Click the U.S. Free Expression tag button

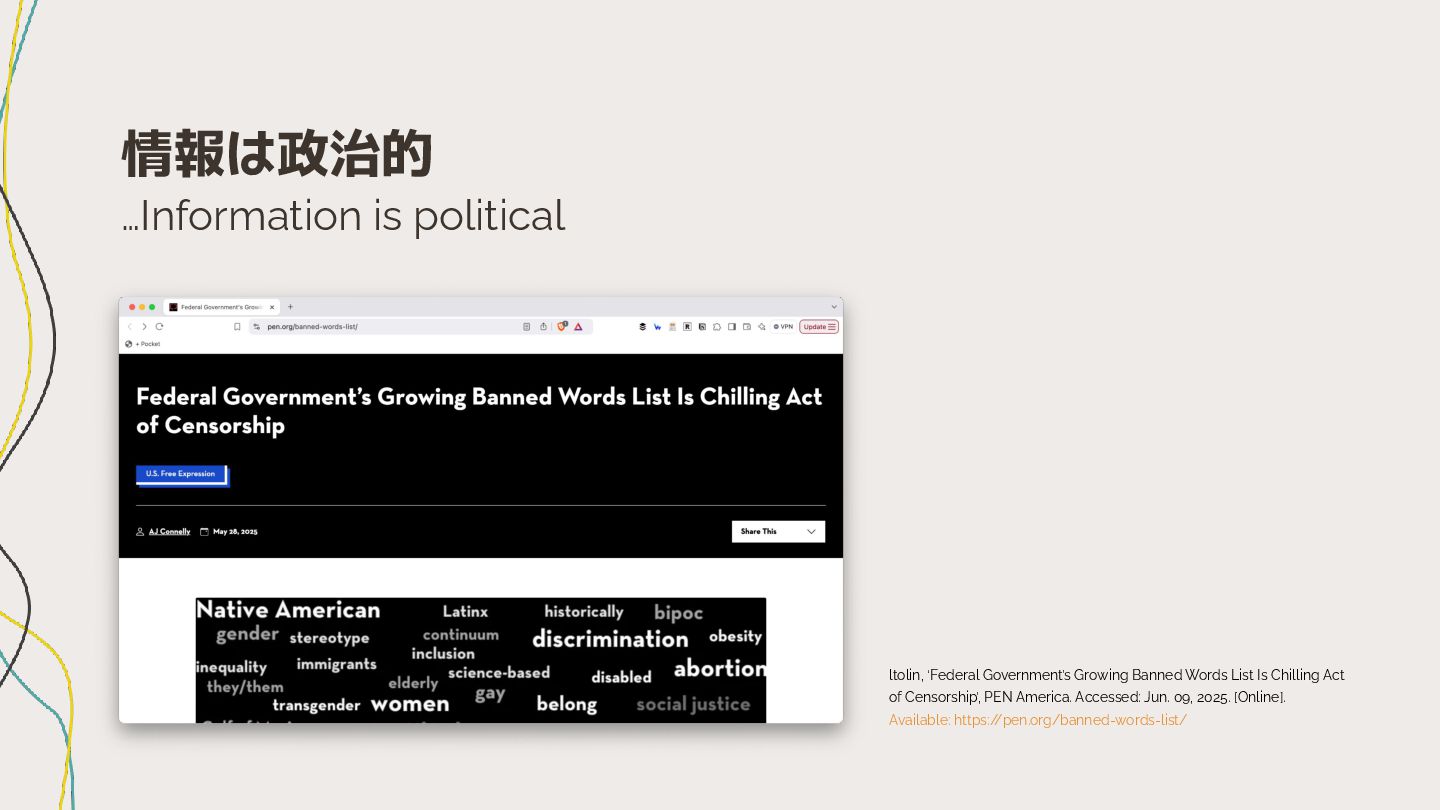(181, 474)
